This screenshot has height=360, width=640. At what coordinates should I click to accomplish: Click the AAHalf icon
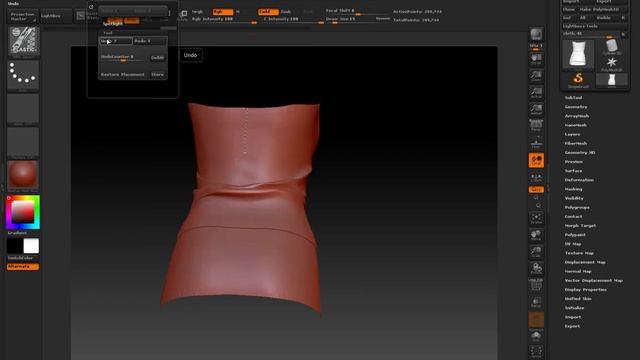tap(536, 109)
